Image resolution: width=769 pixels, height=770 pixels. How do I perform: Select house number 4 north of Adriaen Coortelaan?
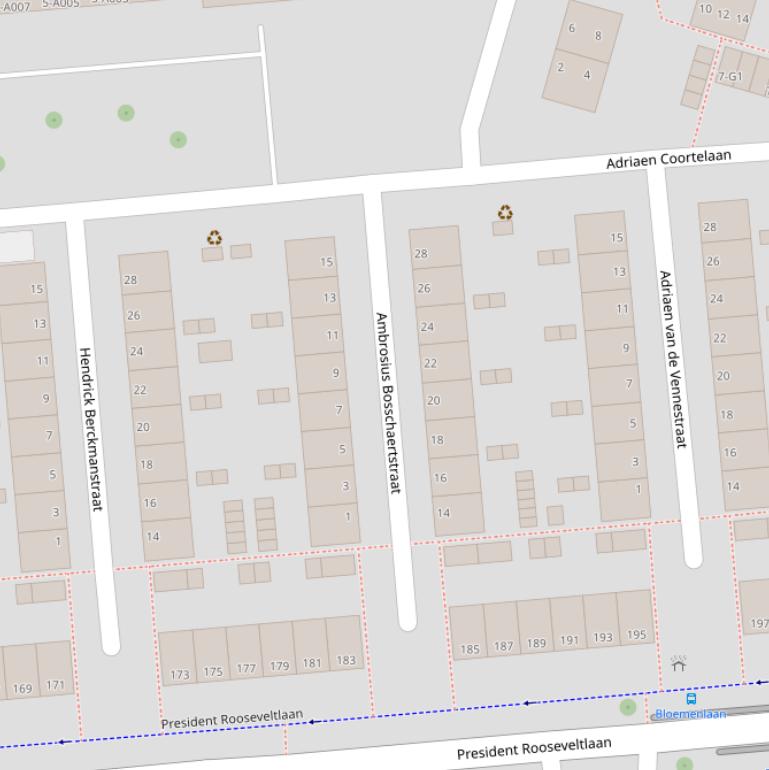click(x=587, y=75)
